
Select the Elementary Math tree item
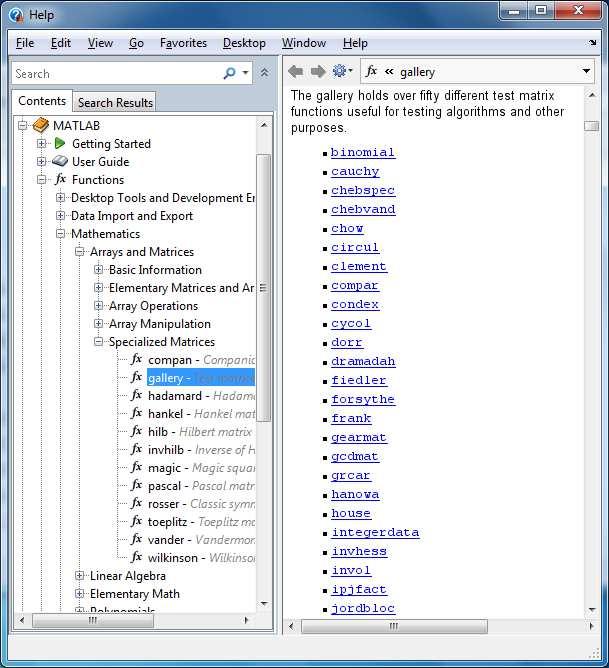tap(135, 593)
